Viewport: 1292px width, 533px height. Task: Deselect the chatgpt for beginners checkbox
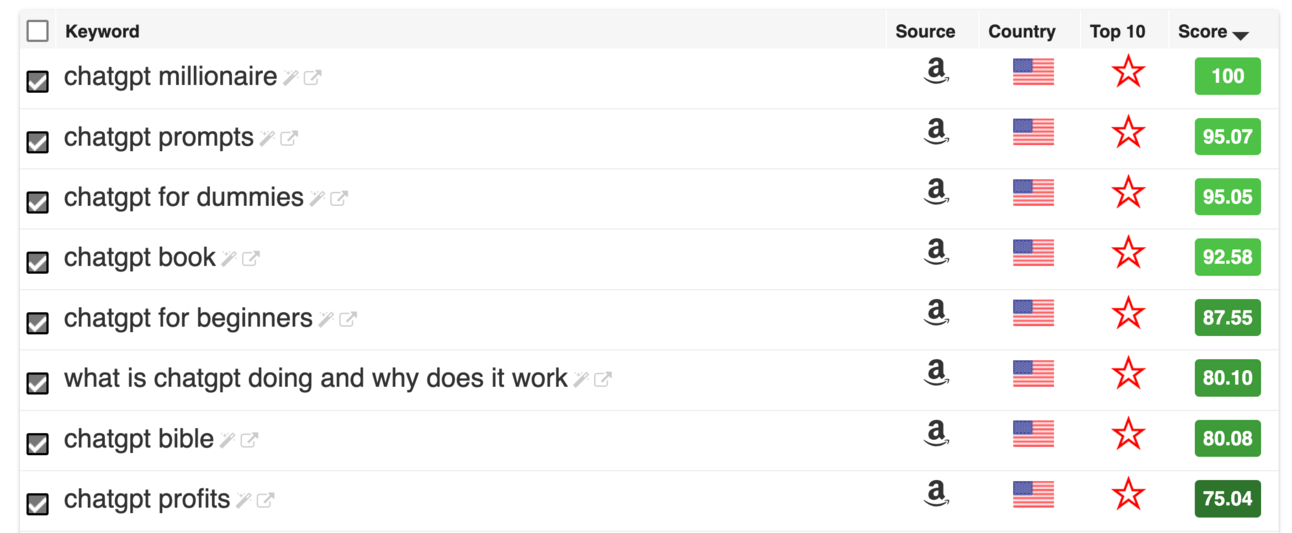[38, 323]
